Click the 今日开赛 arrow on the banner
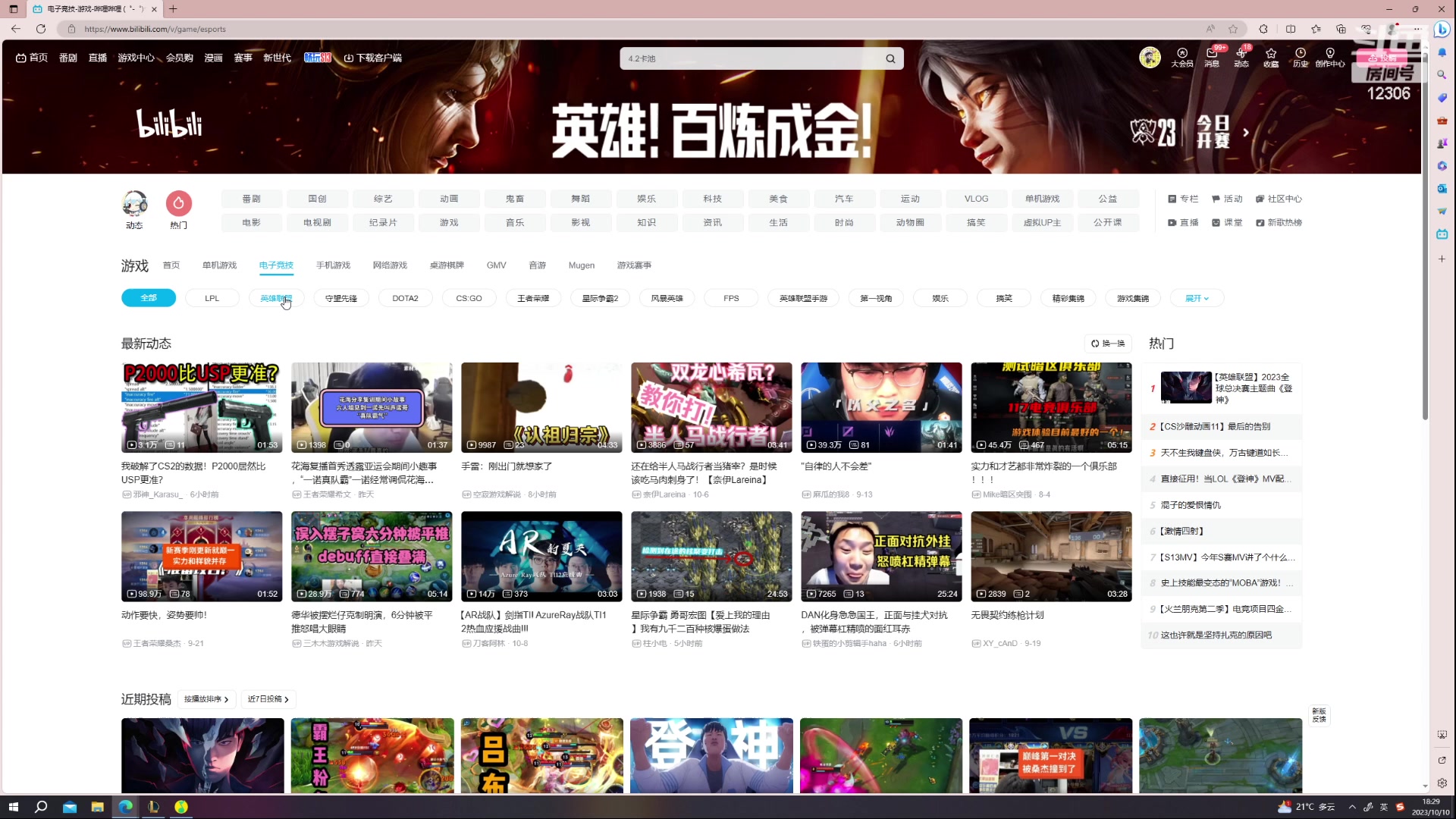1456x819 pixels. tap(1245, 132)
